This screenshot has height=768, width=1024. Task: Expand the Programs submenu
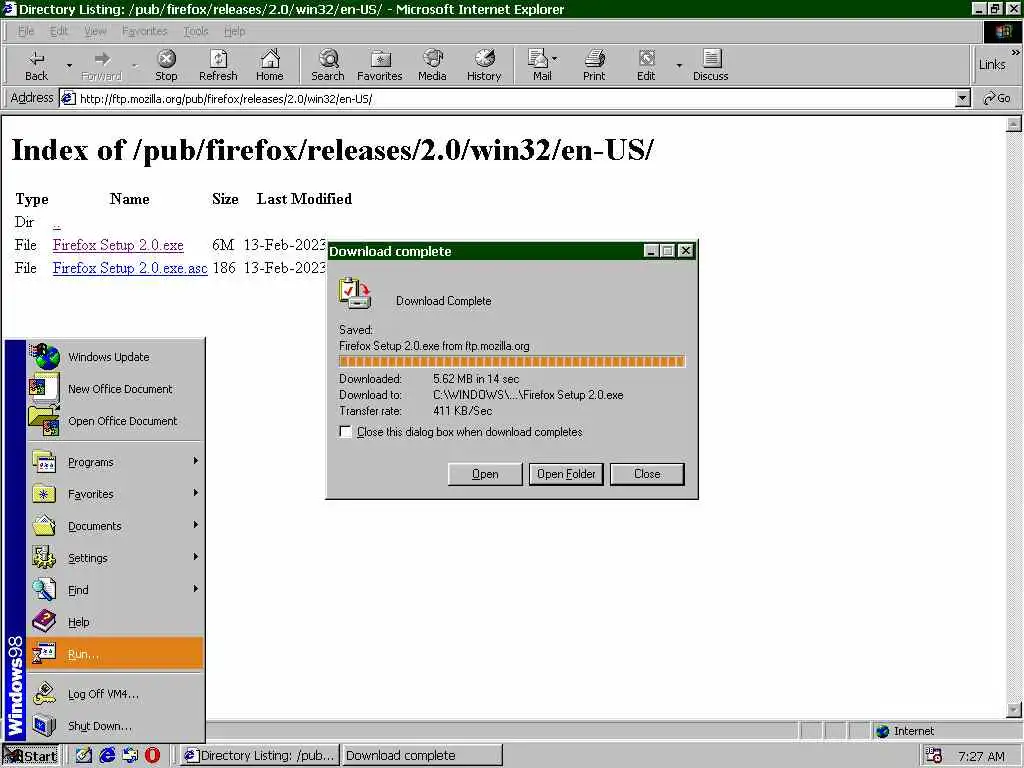(x=115, y=462)
